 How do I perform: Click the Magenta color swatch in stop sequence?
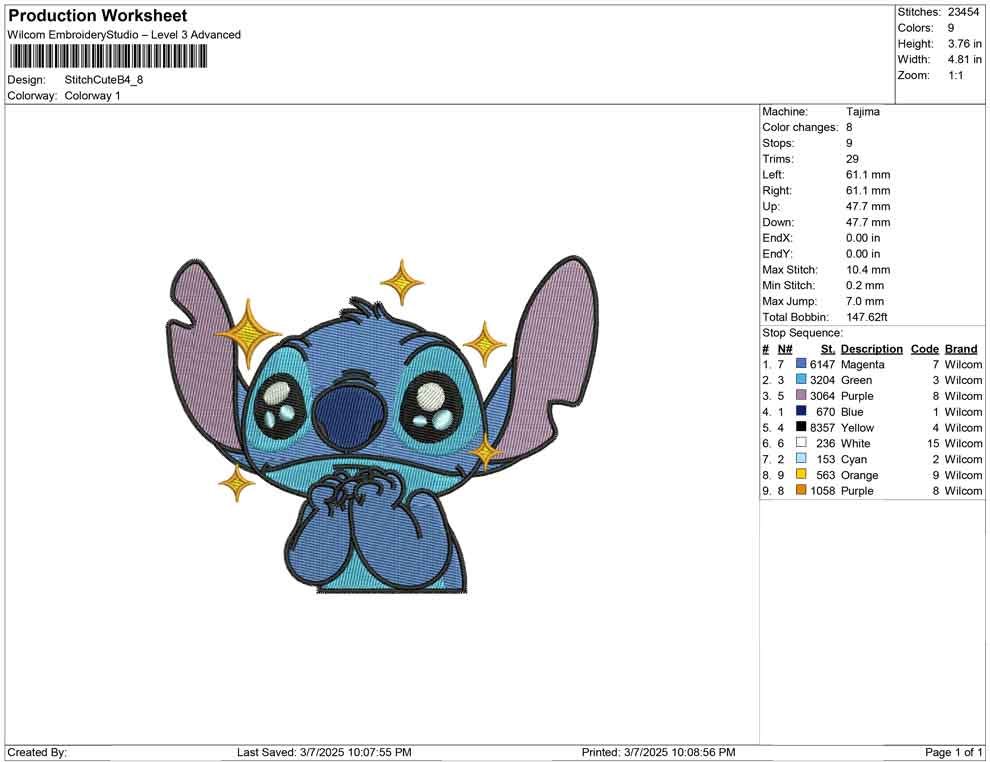tap(801, 364)
